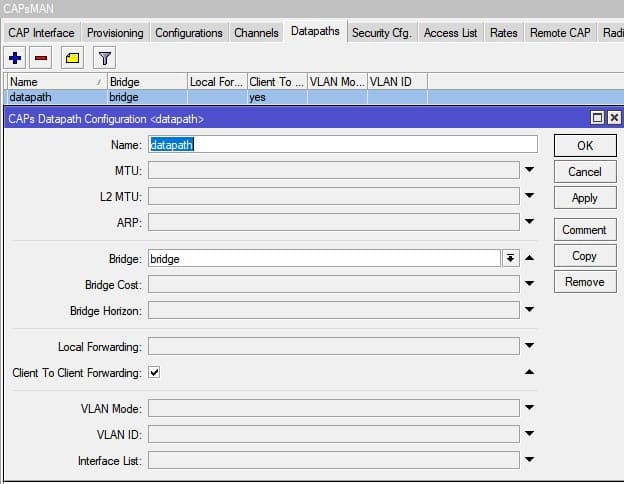Click the Cancel button
The image size is (624, 484).
[x=585, y=172]
